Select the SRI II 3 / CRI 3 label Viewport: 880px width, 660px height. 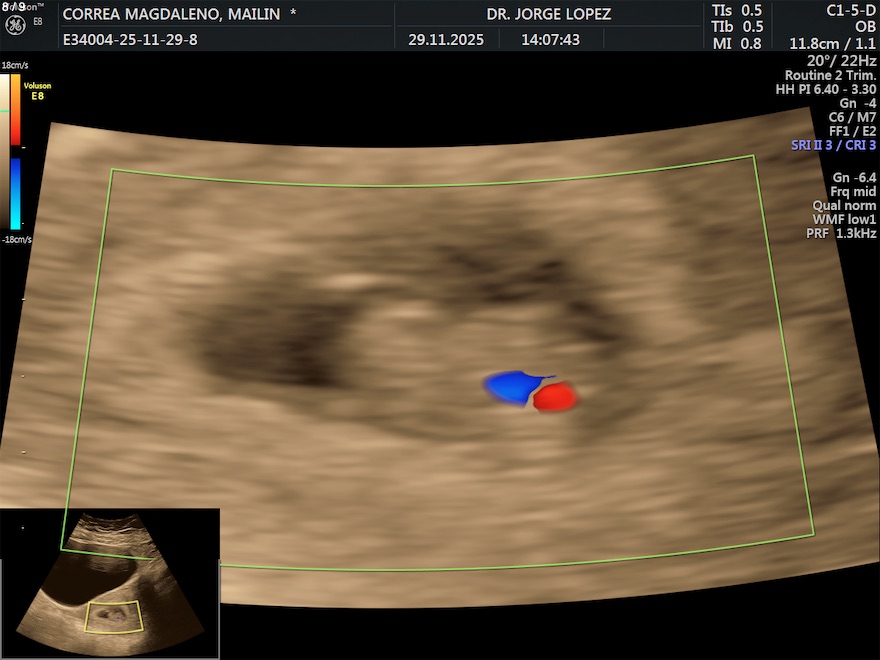[833, 145]
